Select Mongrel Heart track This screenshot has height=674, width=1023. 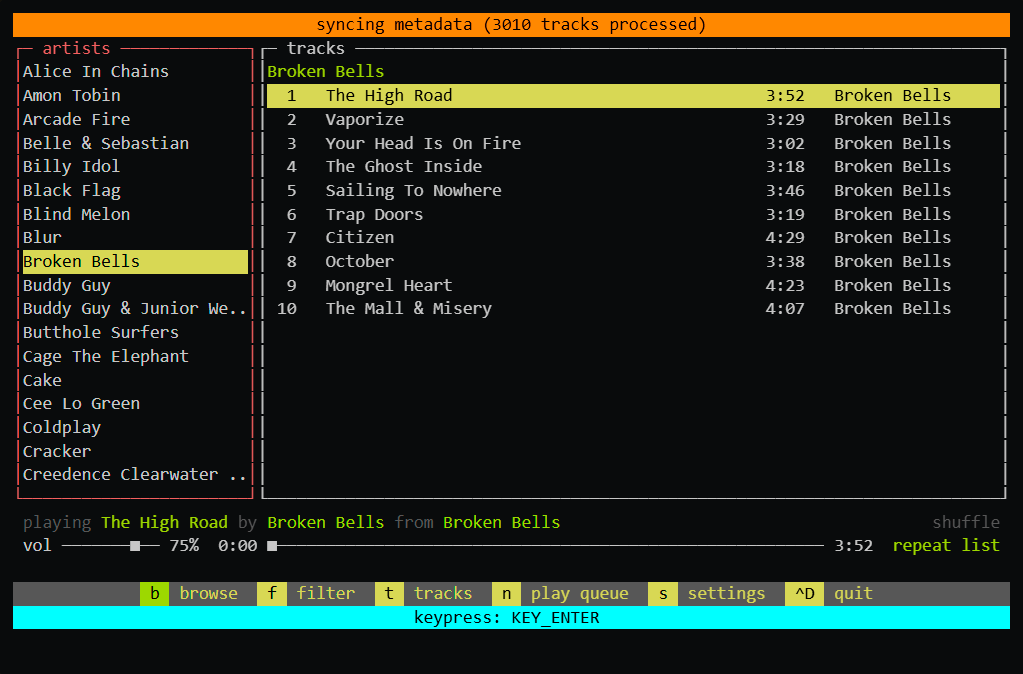[x=633, y=285]
